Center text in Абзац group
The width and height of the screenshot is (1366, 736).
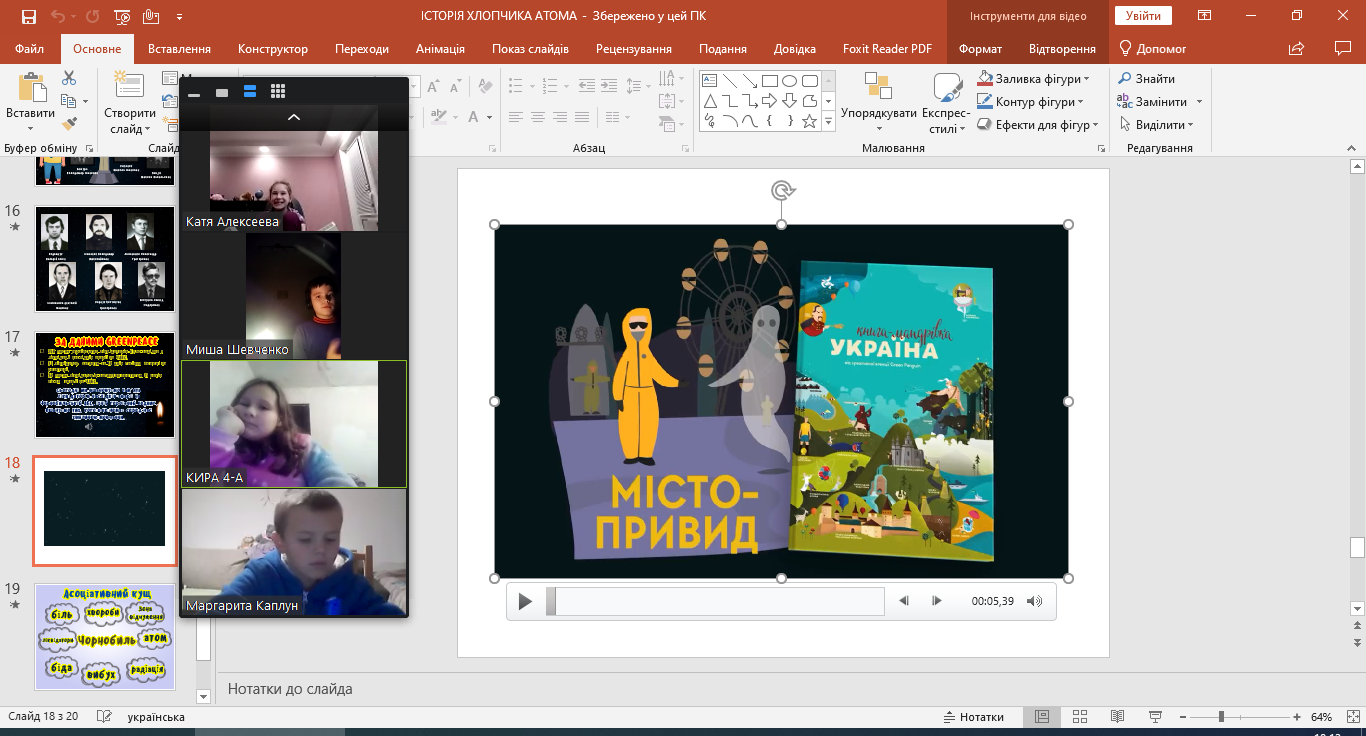coord(538,117)
